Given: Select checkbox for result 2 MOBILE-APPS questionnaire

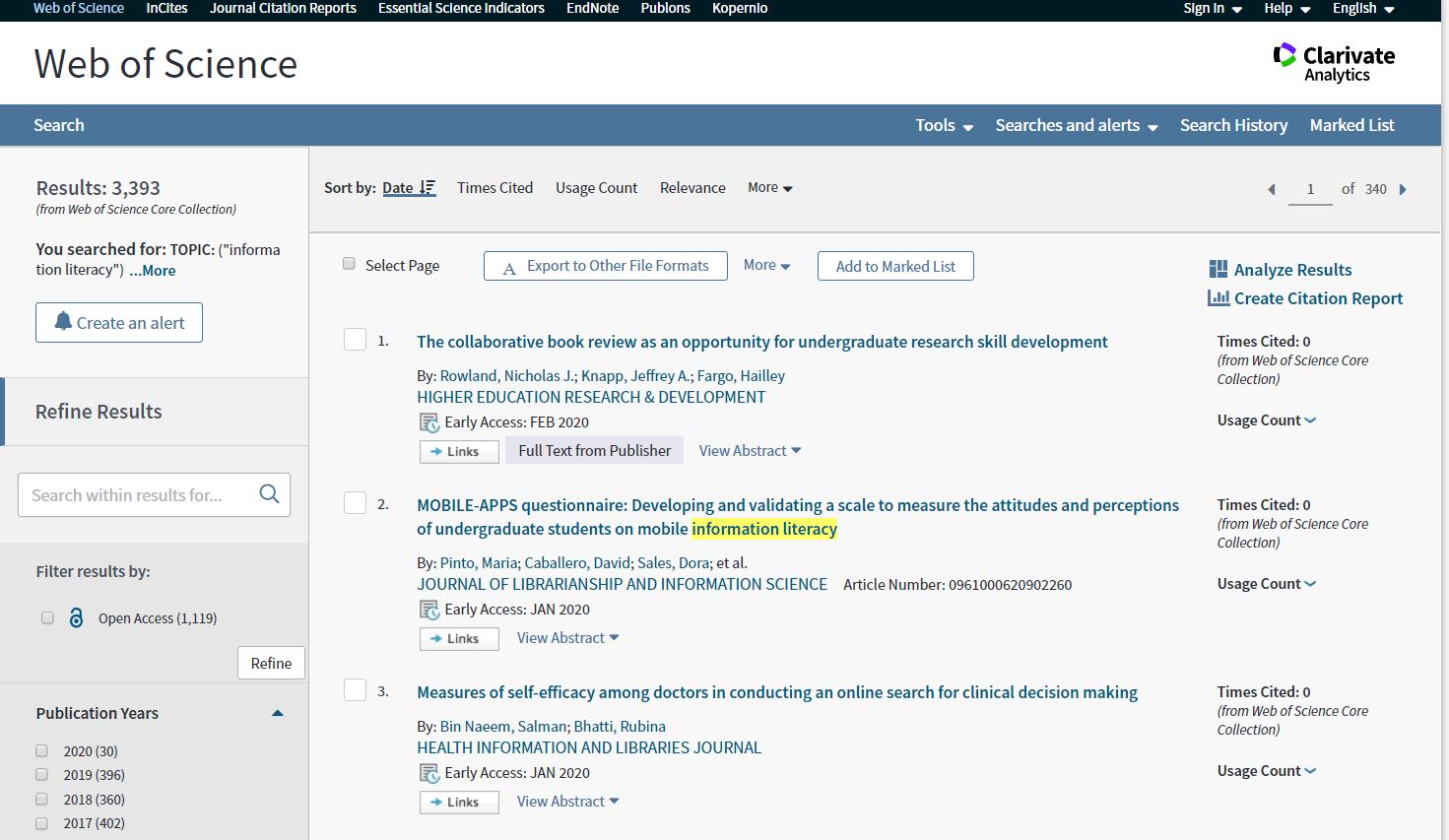Looking at the screenshot, I should point(355,503).
